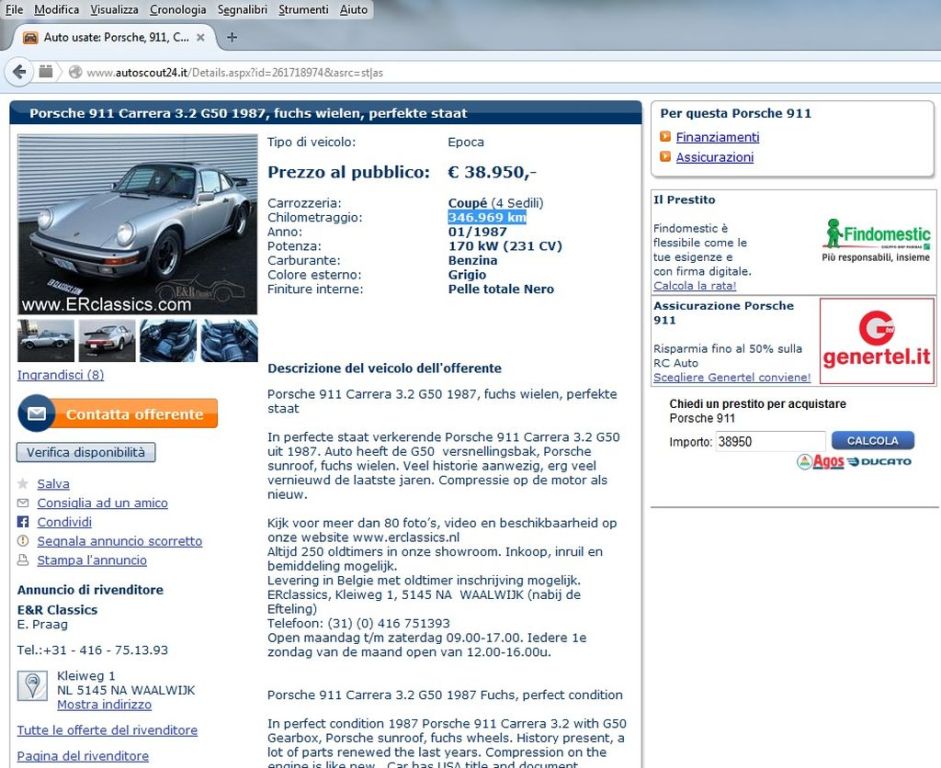Click the Tel.:+31 - 416 - 75.13.93 text
Image resolution: width=941 pixels, height=768 pixels.
click(92, 650)
